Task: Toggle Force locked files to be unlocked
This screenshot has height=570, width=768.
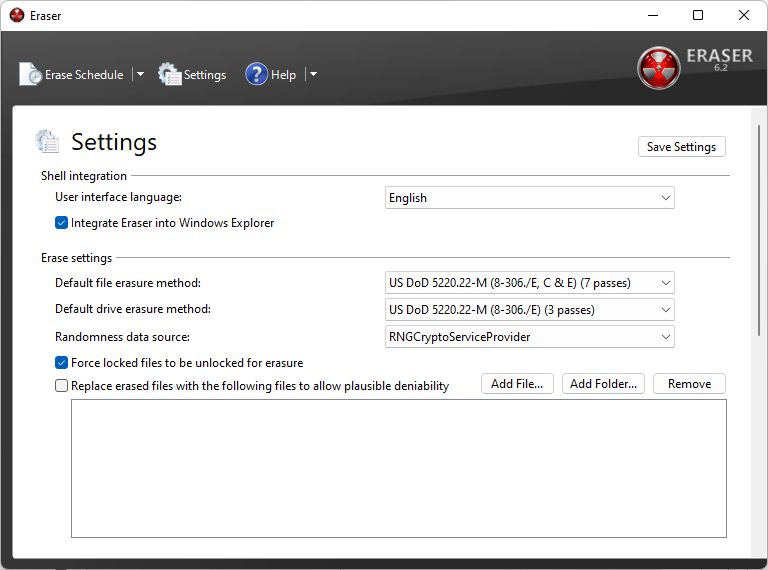Action: click(61, 363)
